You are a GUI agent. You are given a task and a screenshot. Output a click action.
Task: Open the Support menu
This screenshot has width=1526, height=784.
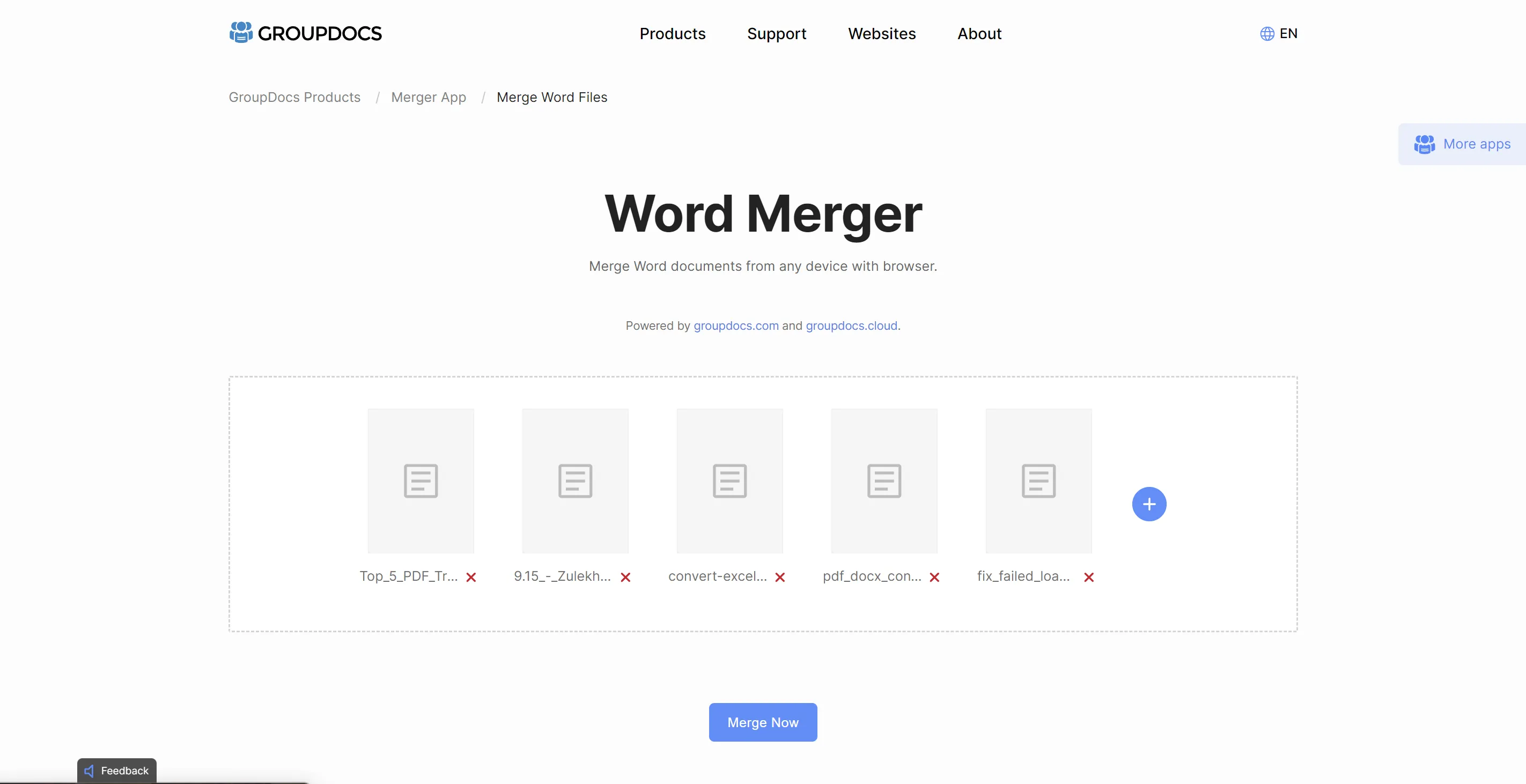pos(776,32)
